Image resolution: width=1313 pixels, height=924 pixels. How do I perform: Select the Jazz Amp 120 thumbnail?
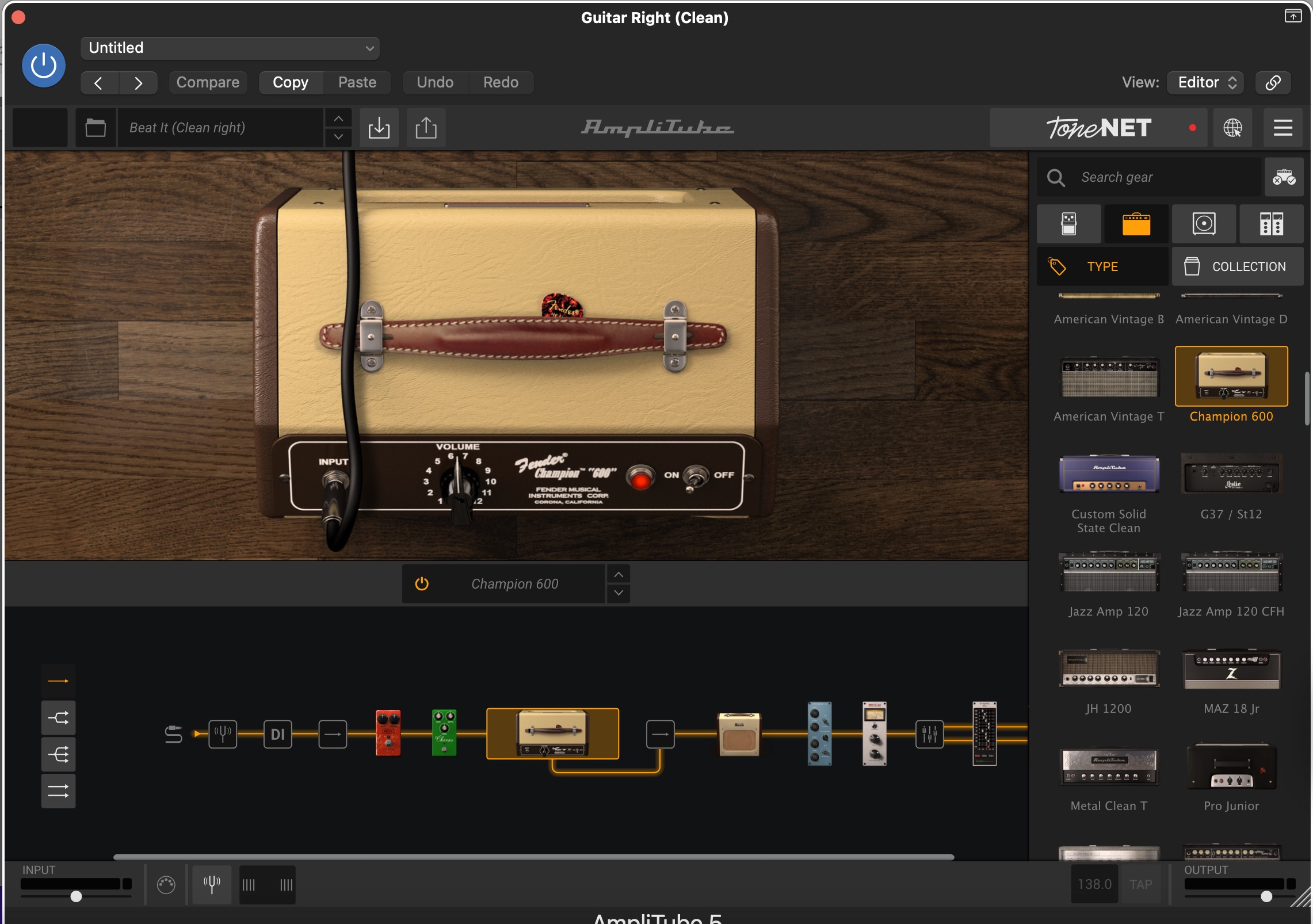(x=1109, y=572)
